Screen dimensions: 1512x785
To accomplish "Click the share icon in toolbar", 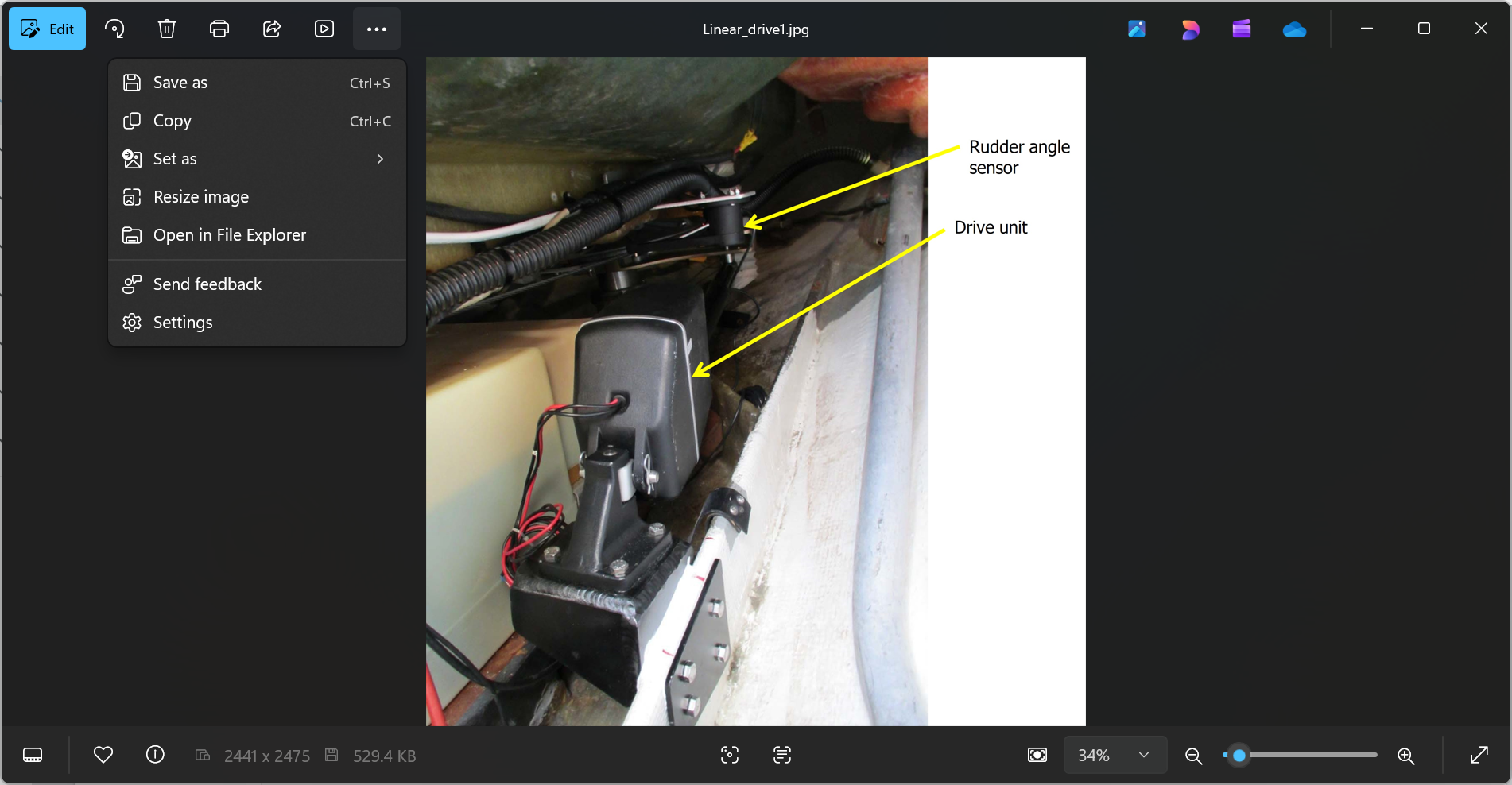I will point(272,29).
